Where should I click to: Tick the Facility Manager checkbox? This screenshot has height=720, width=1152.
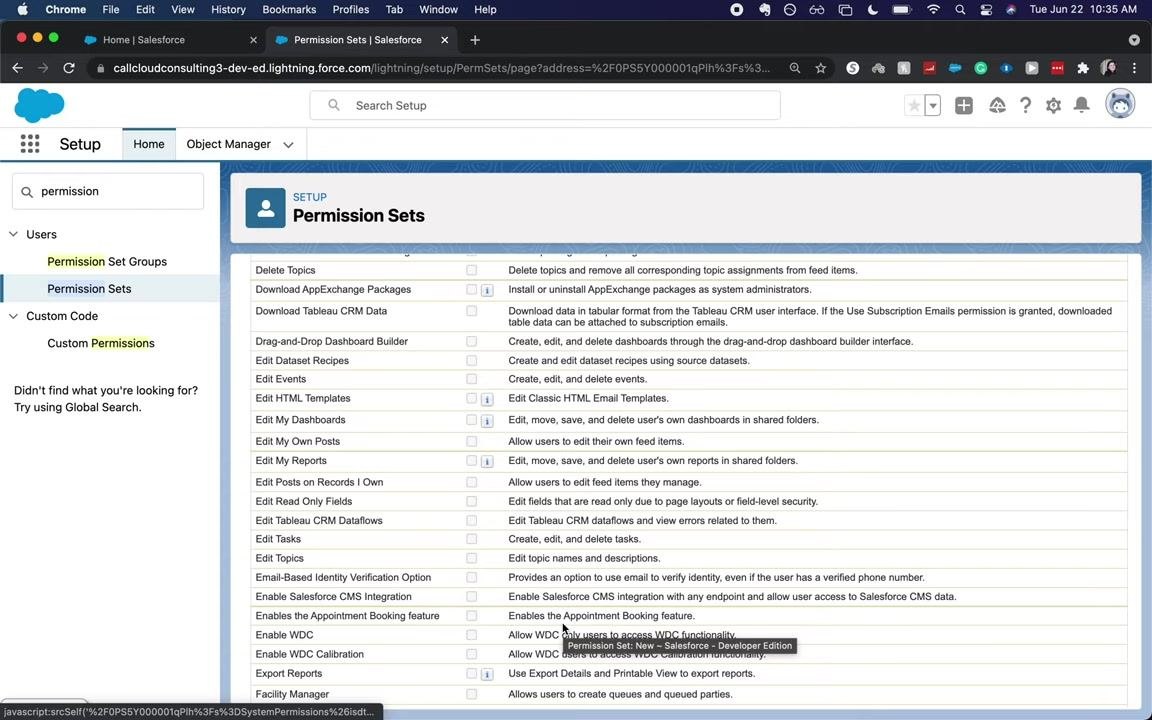click(x=472, y=694)
